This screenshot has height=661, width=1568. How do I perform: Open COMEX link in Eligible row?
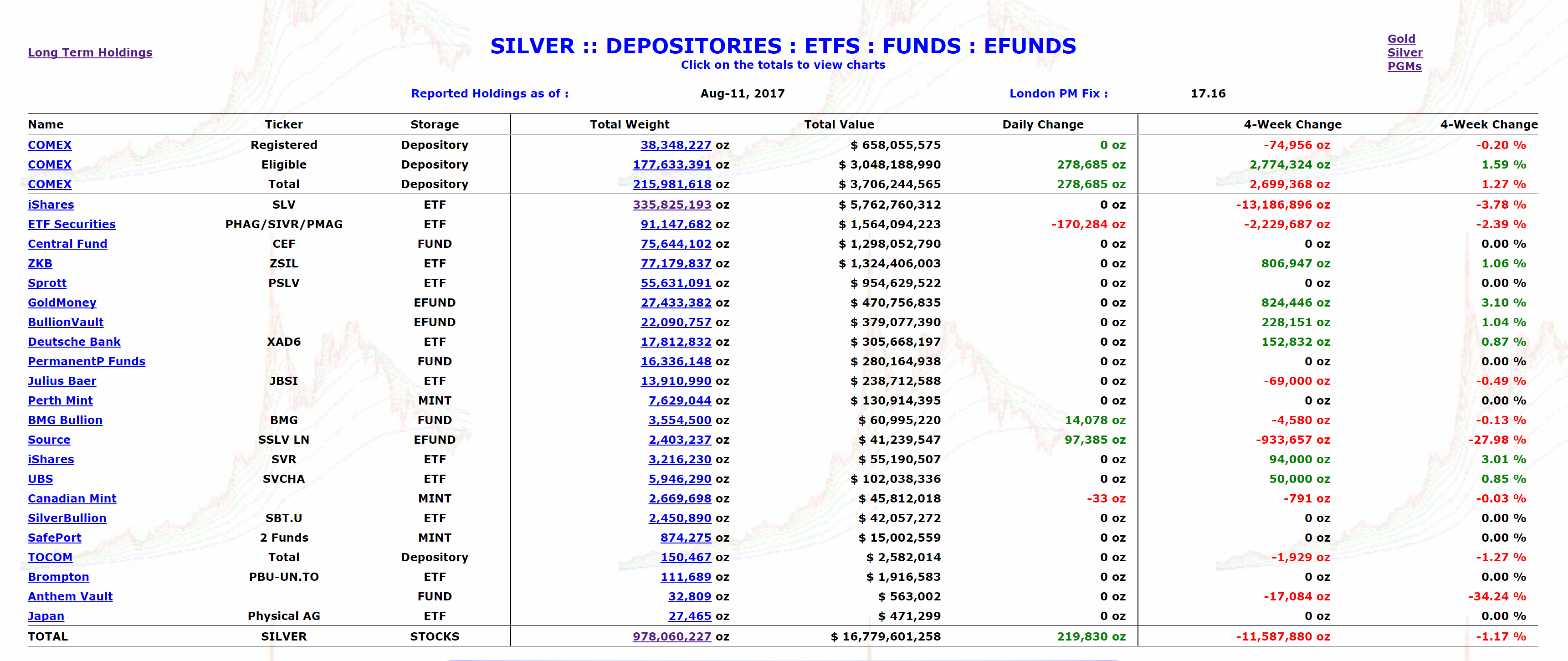(x=50, y=164)
